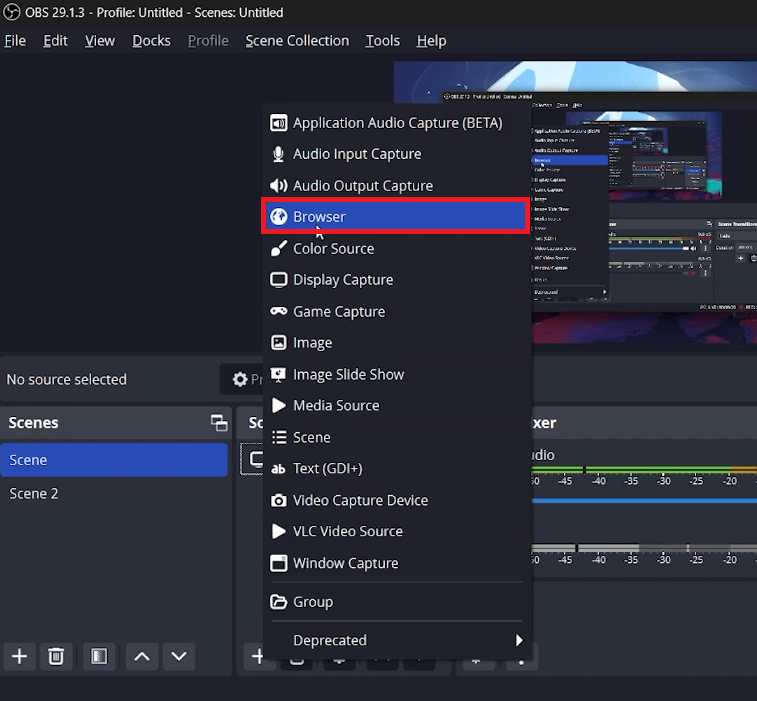Viewport: 757px width, 701px height.
Task: Move the selected scene down
Action: [x=179, y=656]
